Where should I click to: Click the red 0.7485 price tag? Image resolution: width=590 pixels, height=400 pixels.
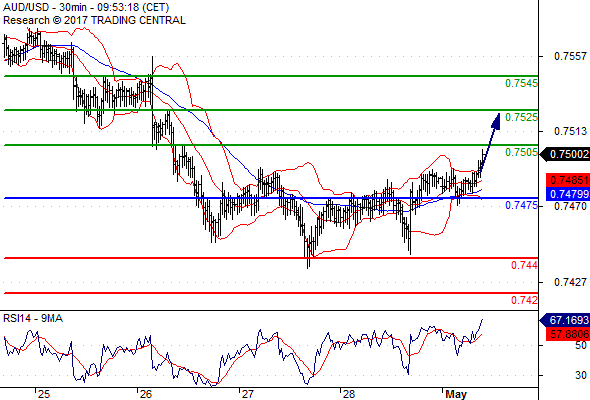click(x=568, y=180)
